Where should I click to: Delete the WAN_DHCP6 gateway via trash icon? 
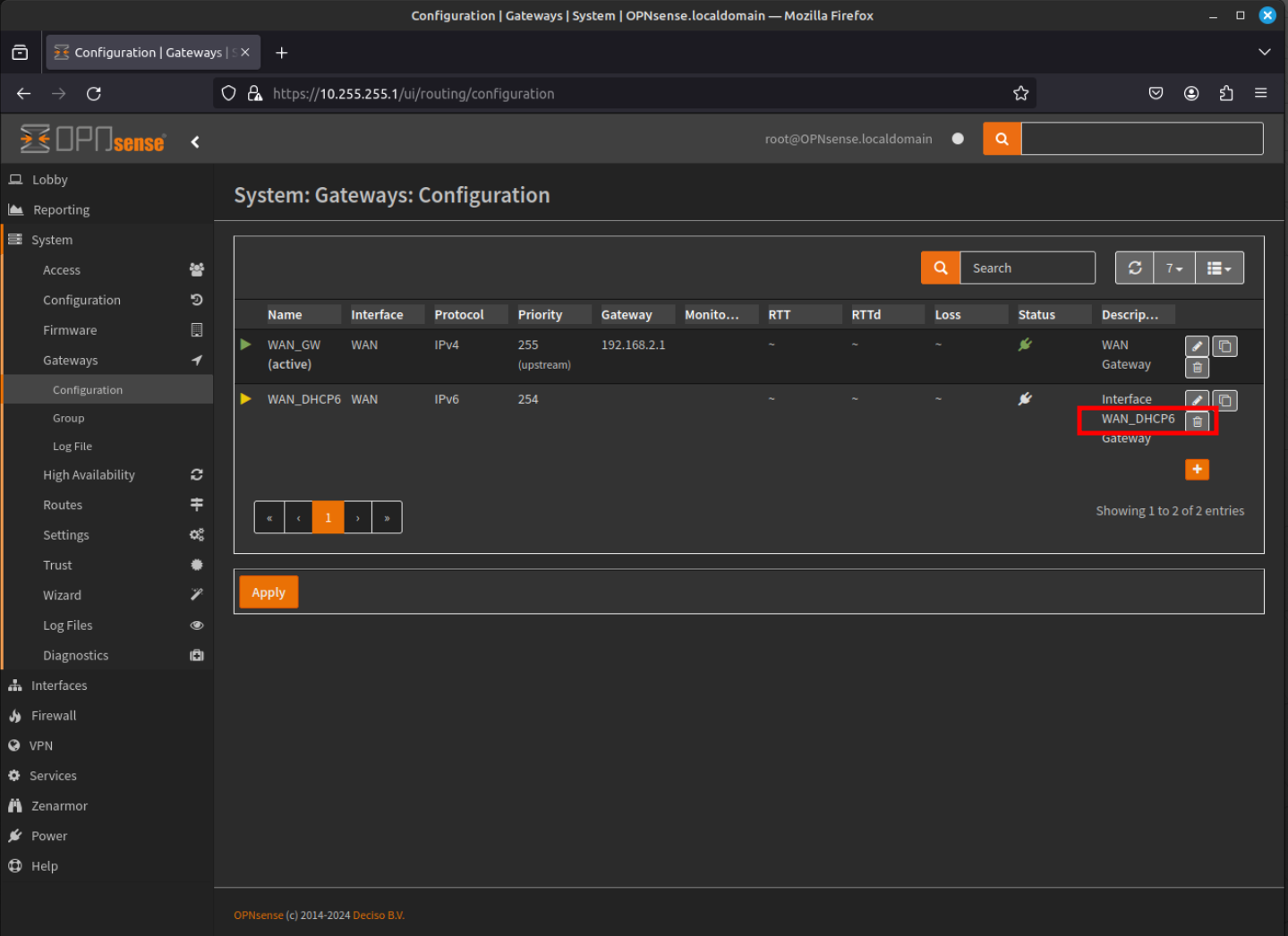pyautogui.click(x=1197, y=421)
